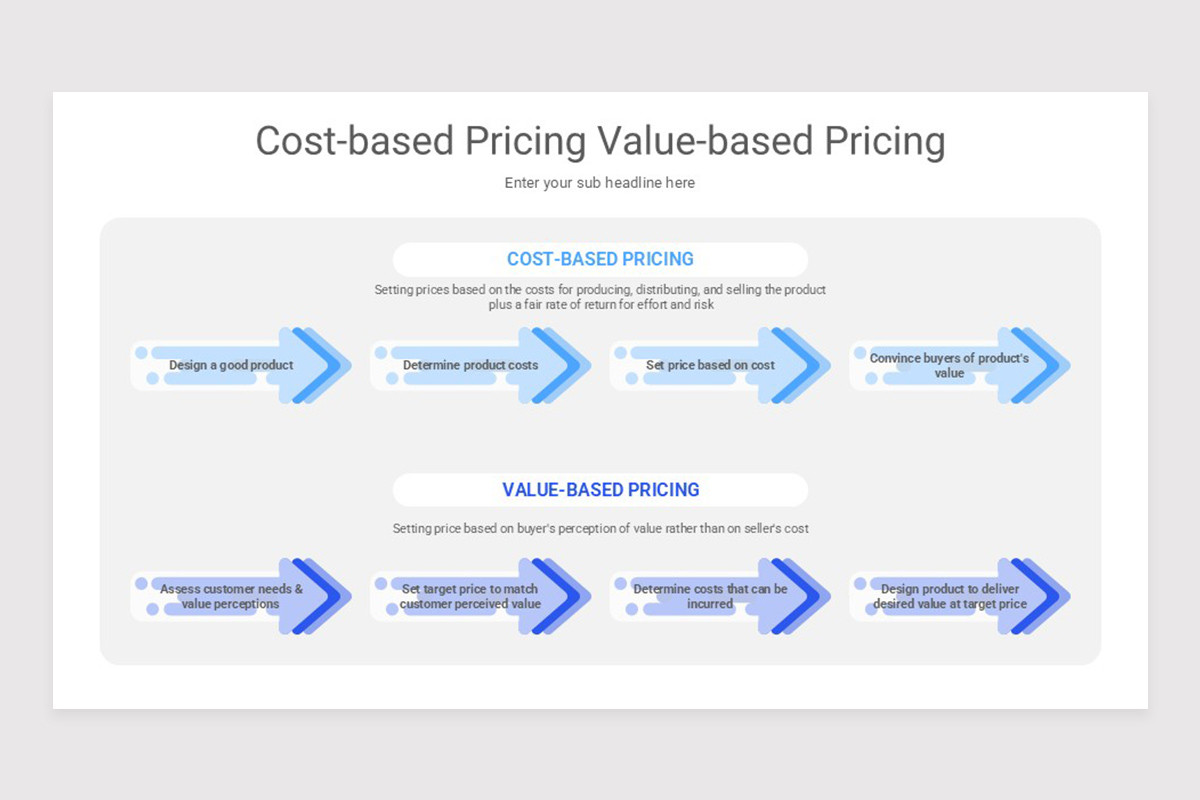Select the 'Set price based on cost' label text
1200x800 pixels.
point(710,365)
